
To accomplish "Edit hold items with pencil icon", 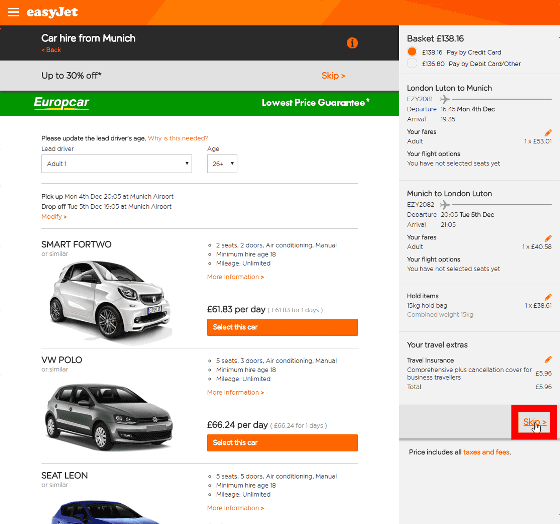I will click(x=548, y=297).
